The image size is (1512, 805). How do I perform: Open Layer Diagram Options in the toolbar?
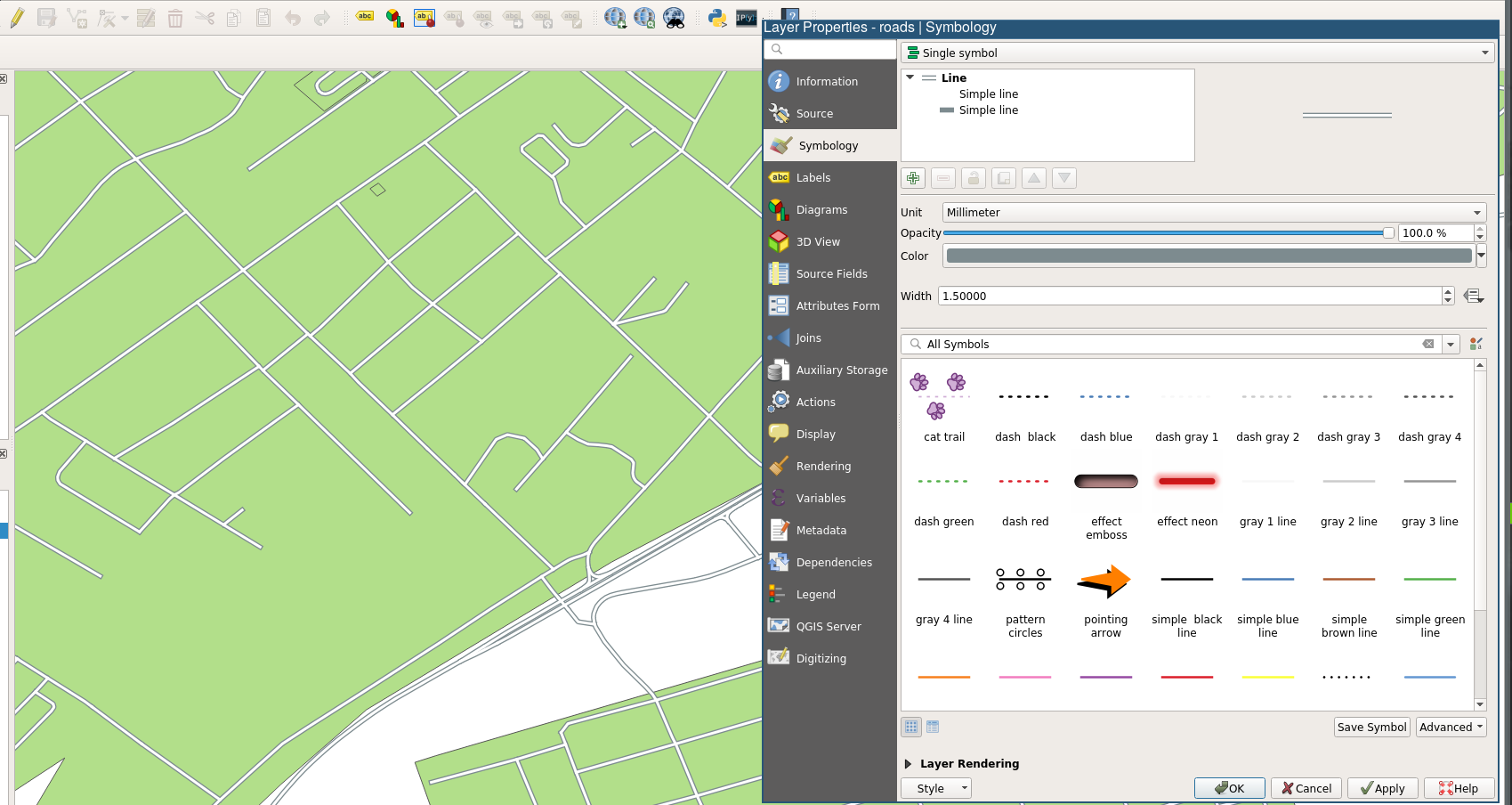pos(394,18)
